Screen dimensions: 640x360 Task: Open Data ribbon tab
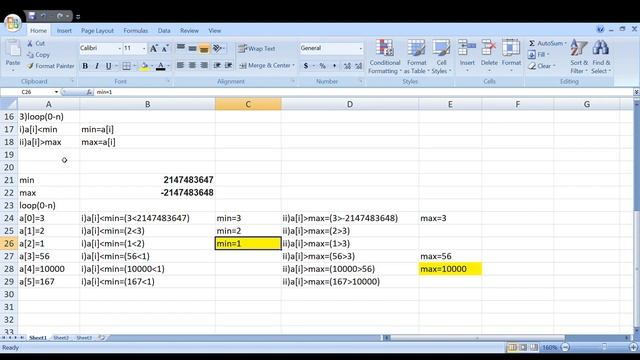pos(164,31)
